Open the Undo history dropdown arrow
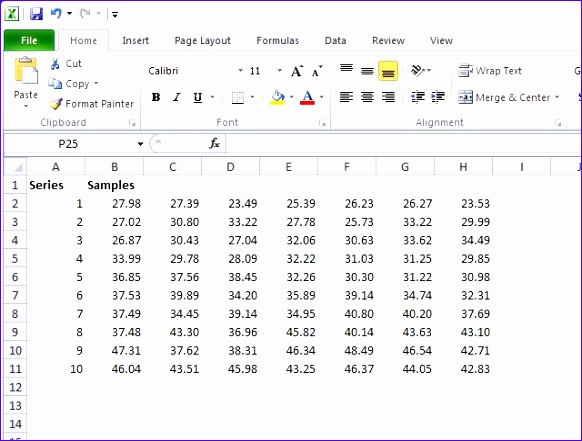Image resolution: width=582 pixels, height=441 pixels. [69, 14]
